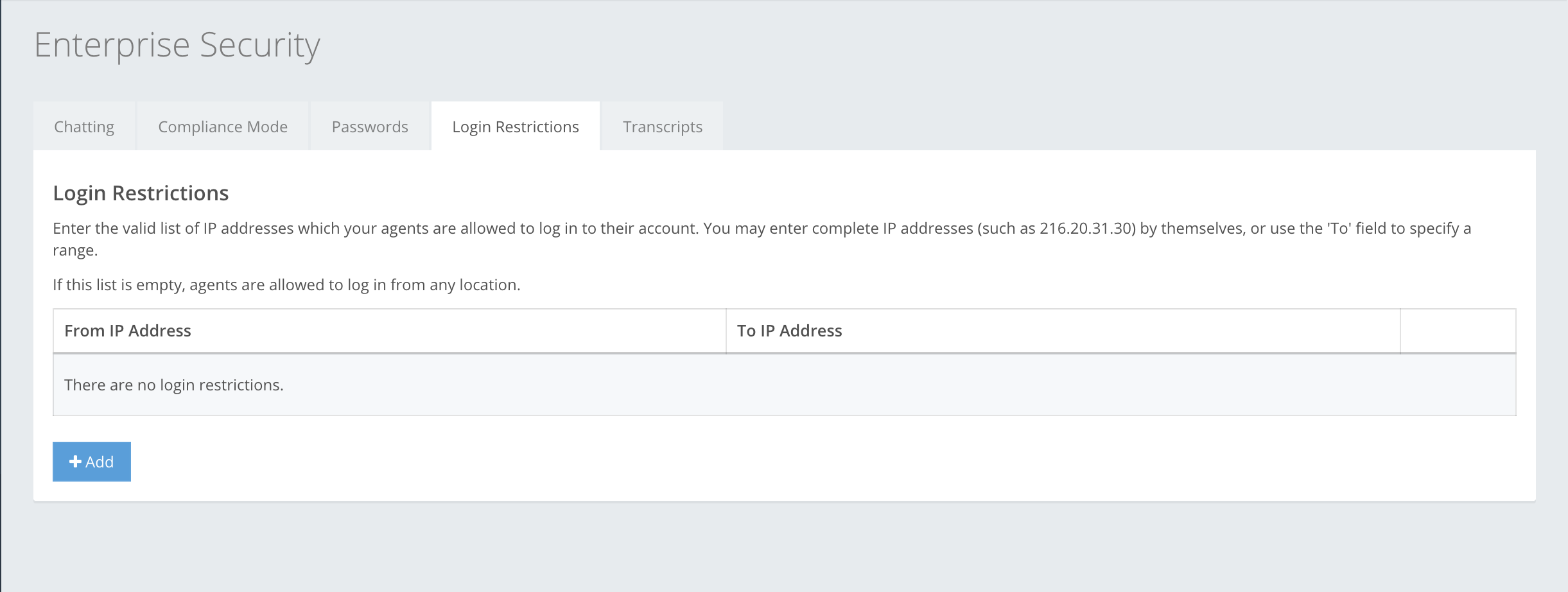1568x592 pixels.
Task: Click the From IP Address column header
Action: (x=128, y=331)
